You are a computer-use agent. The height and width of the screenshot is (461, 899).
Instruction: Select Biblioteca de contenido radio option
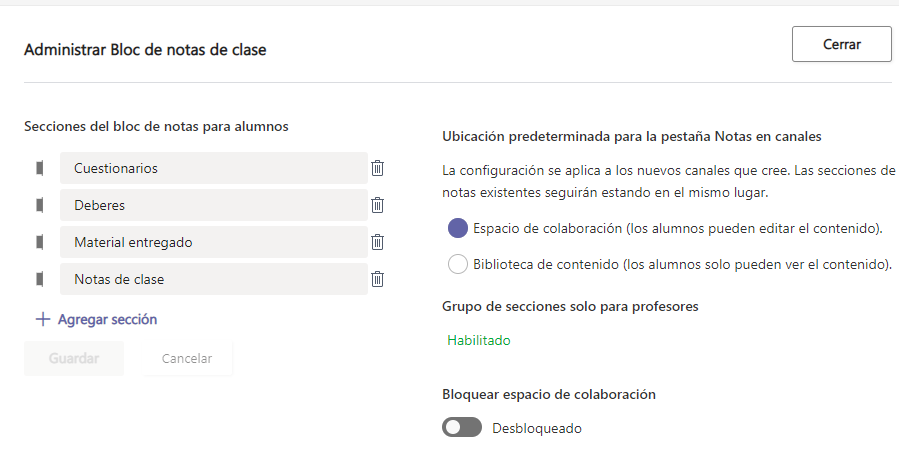tap(458, 265)
